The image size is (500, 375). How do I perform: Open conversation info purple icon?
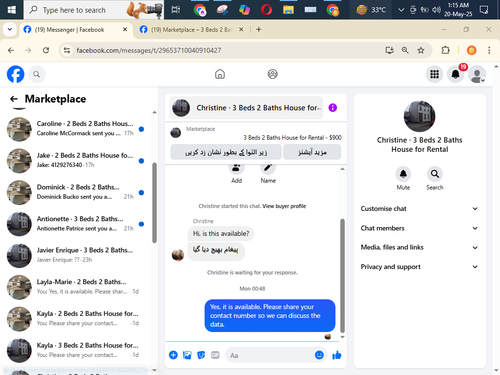click(x=333, y=108)
